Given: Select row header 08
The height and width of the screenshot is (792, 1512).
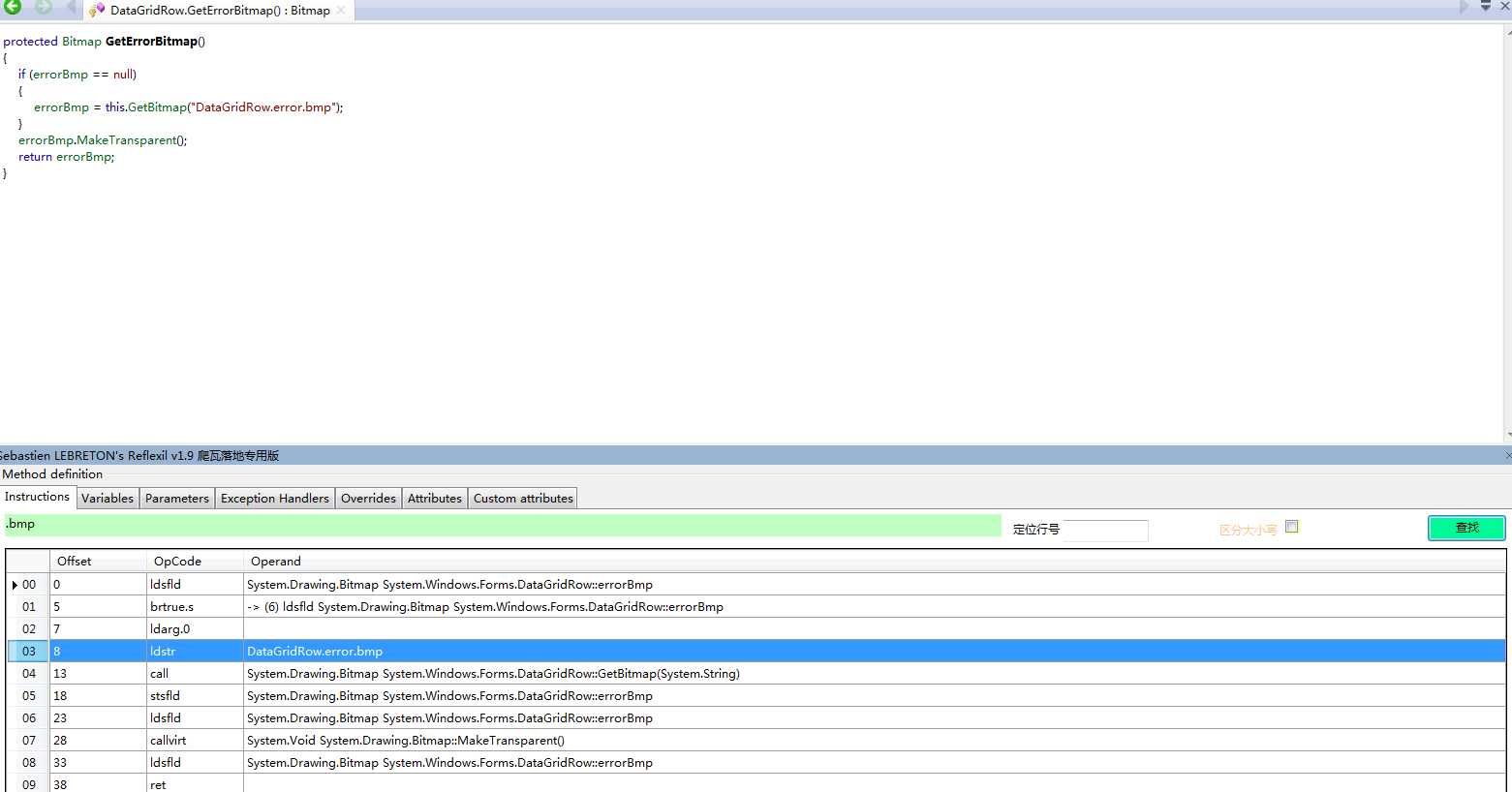Looking at the screenshot, I should pos(28,763).
